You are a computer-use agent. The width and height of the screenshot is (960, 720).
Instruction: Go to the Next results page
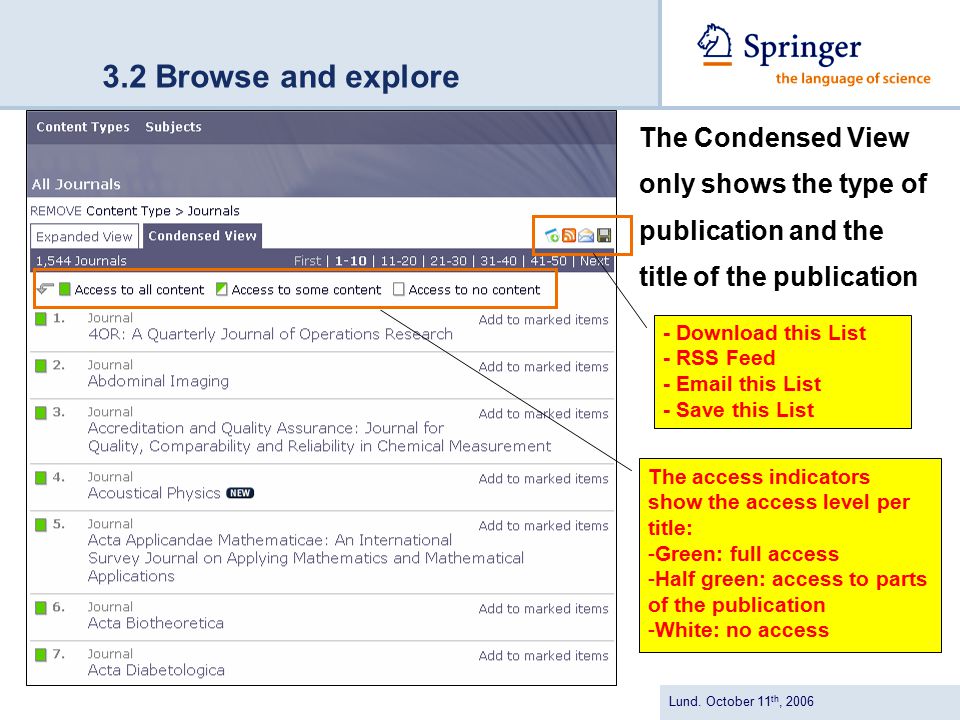coord(594,261)
